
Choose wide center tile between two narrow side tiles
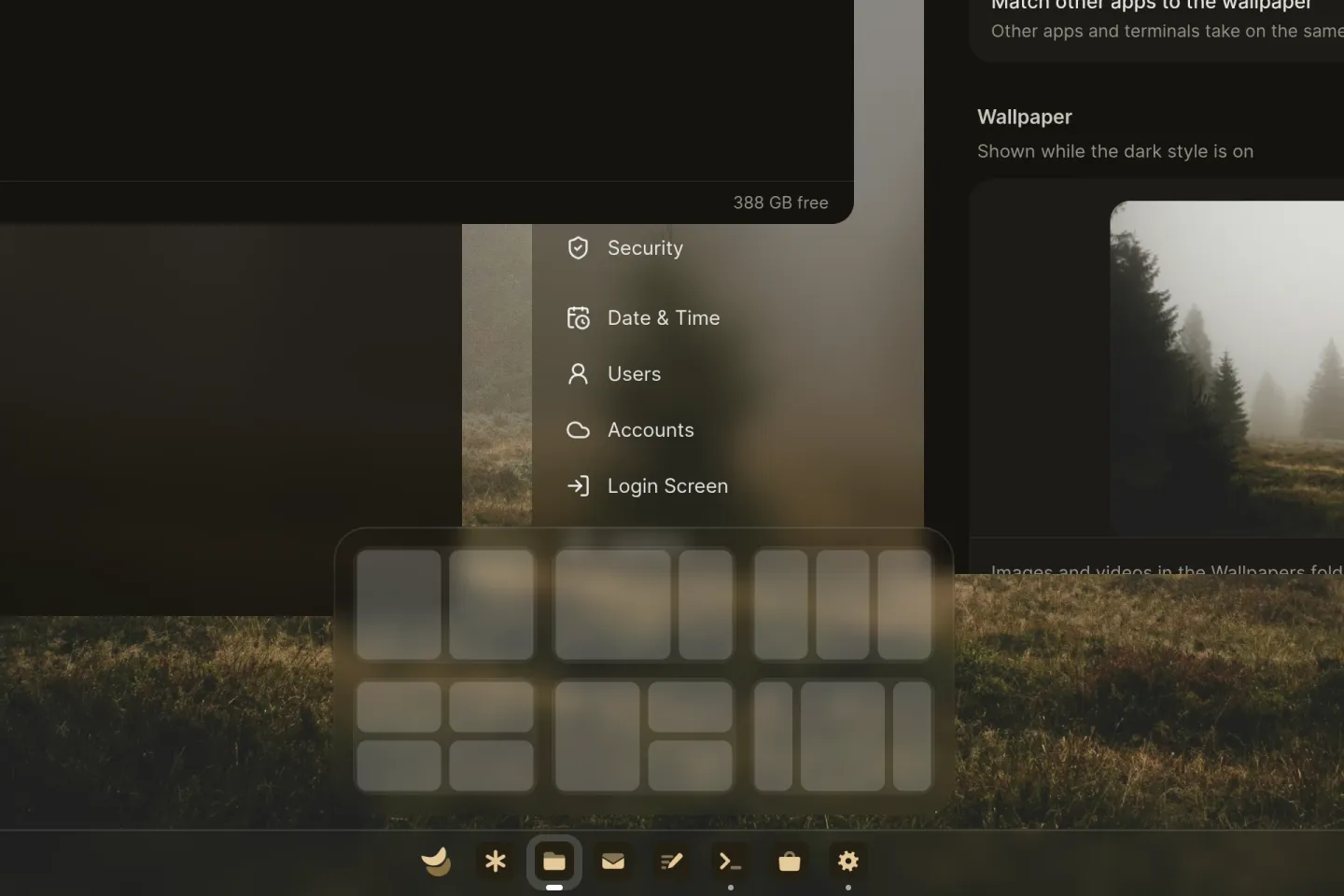[843, 736]
